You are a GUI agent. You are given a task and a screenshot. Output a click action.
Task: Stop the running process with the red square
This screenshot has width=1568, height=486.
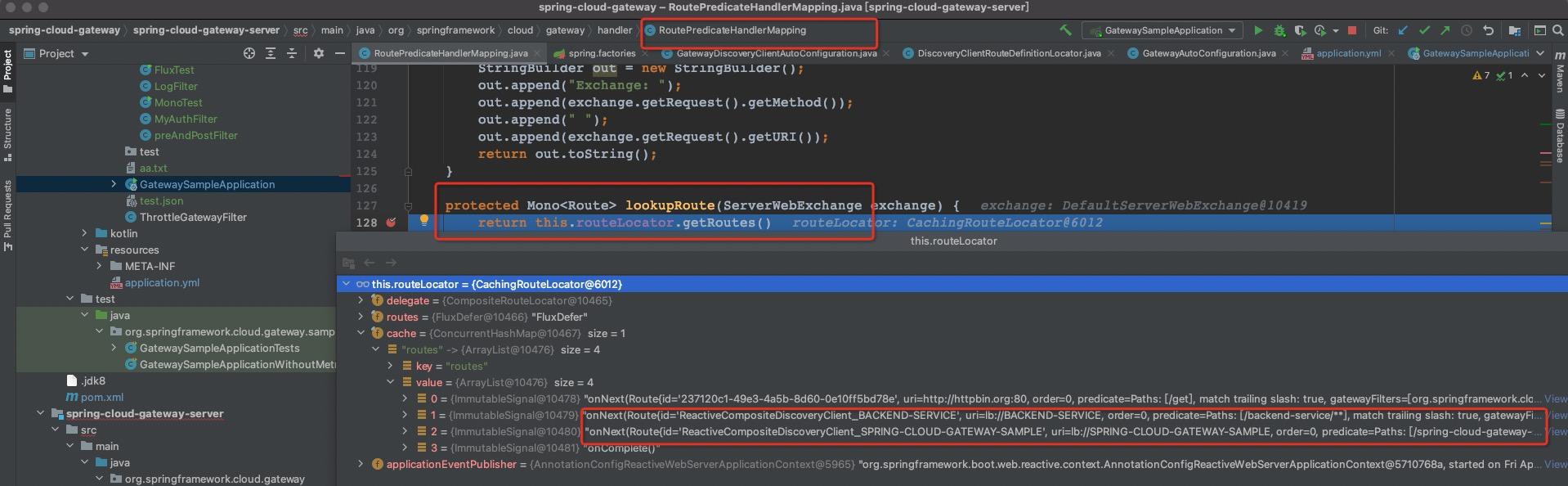pyautogui.click(x=1352, y=30)
